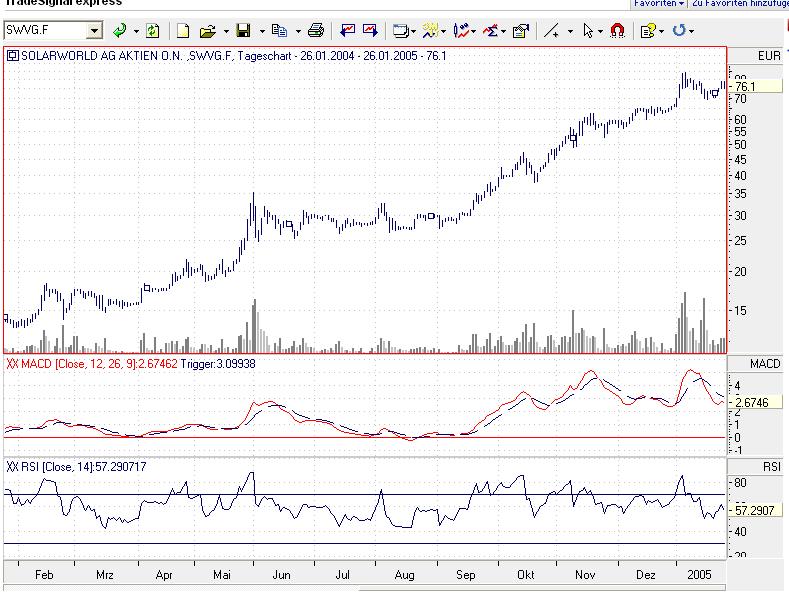Viewport: 789px width, 595px height.
Task: Click the SWVG.F symbol input field
Action: 44,30
